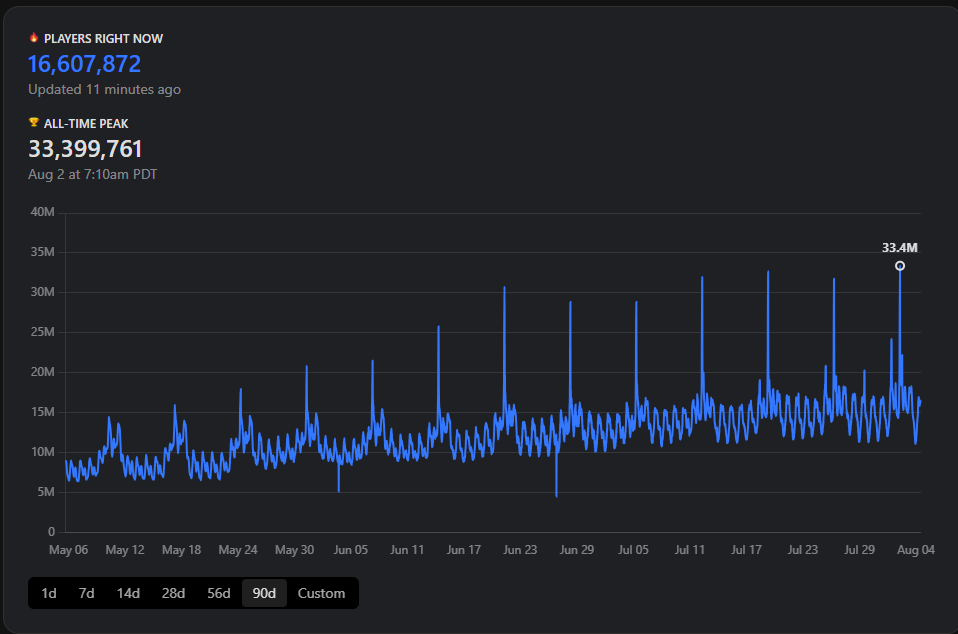Click the 40M y-axis label
Screen dimensions: 958x634
point(42,212)
